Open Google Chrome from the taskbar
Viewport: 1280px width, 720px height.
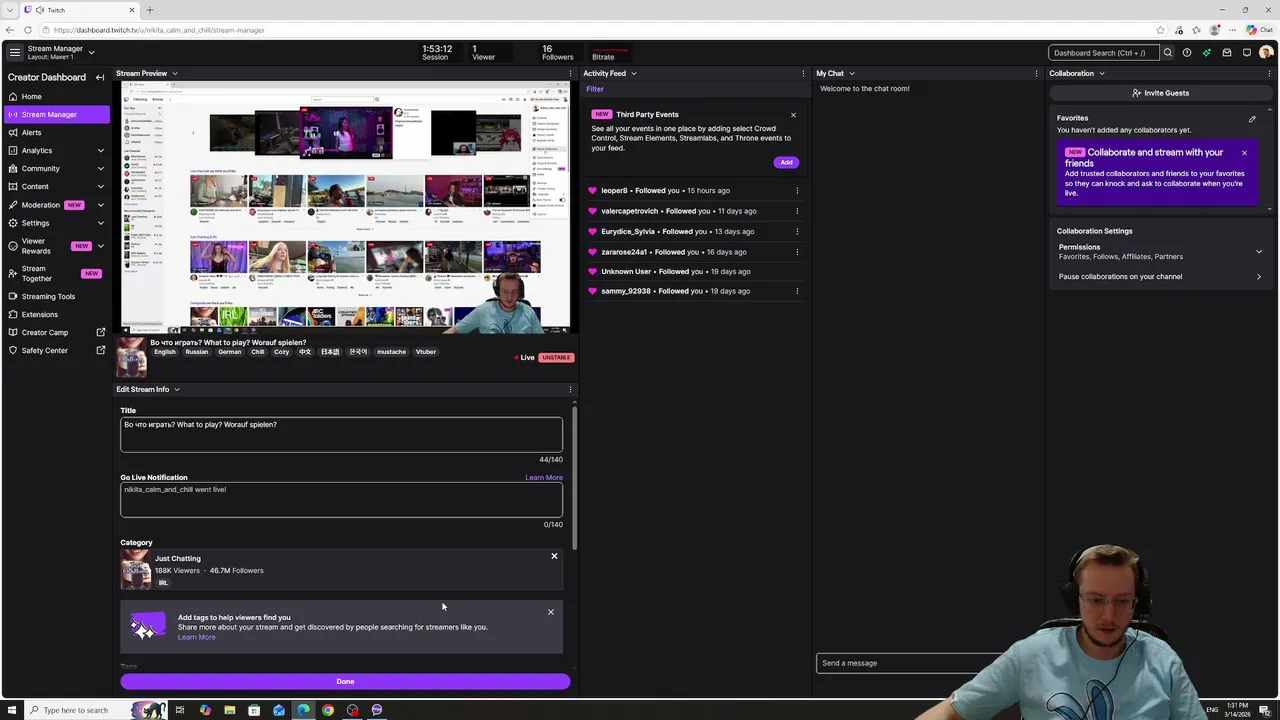327,710
